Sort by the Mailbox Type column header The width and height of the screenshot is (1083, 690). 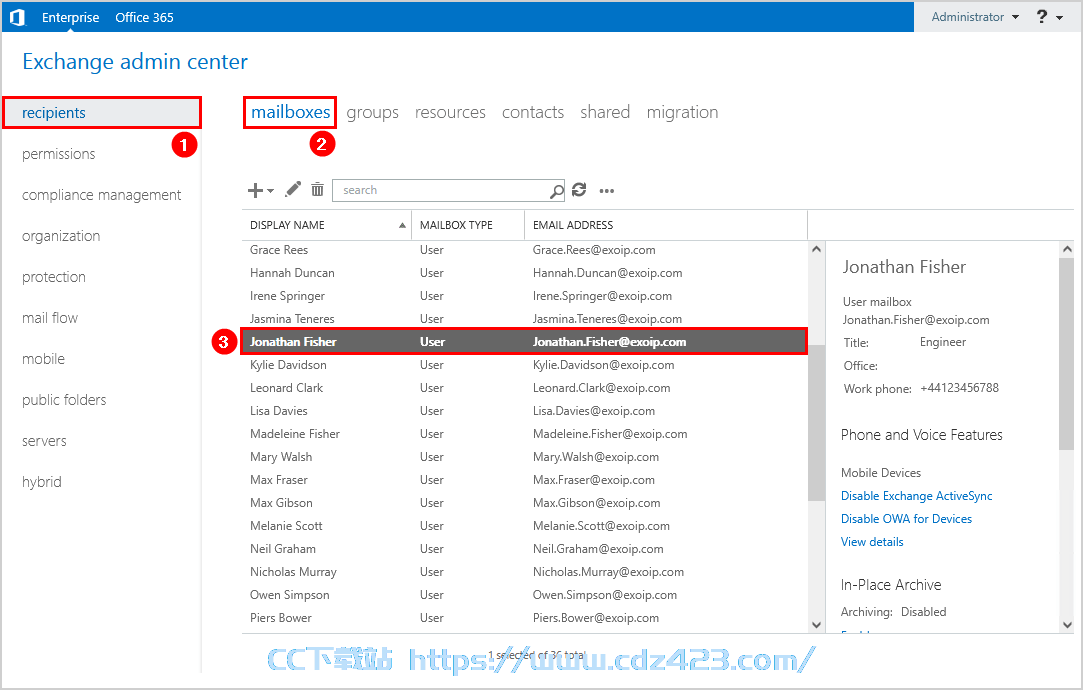coord(468,225)
